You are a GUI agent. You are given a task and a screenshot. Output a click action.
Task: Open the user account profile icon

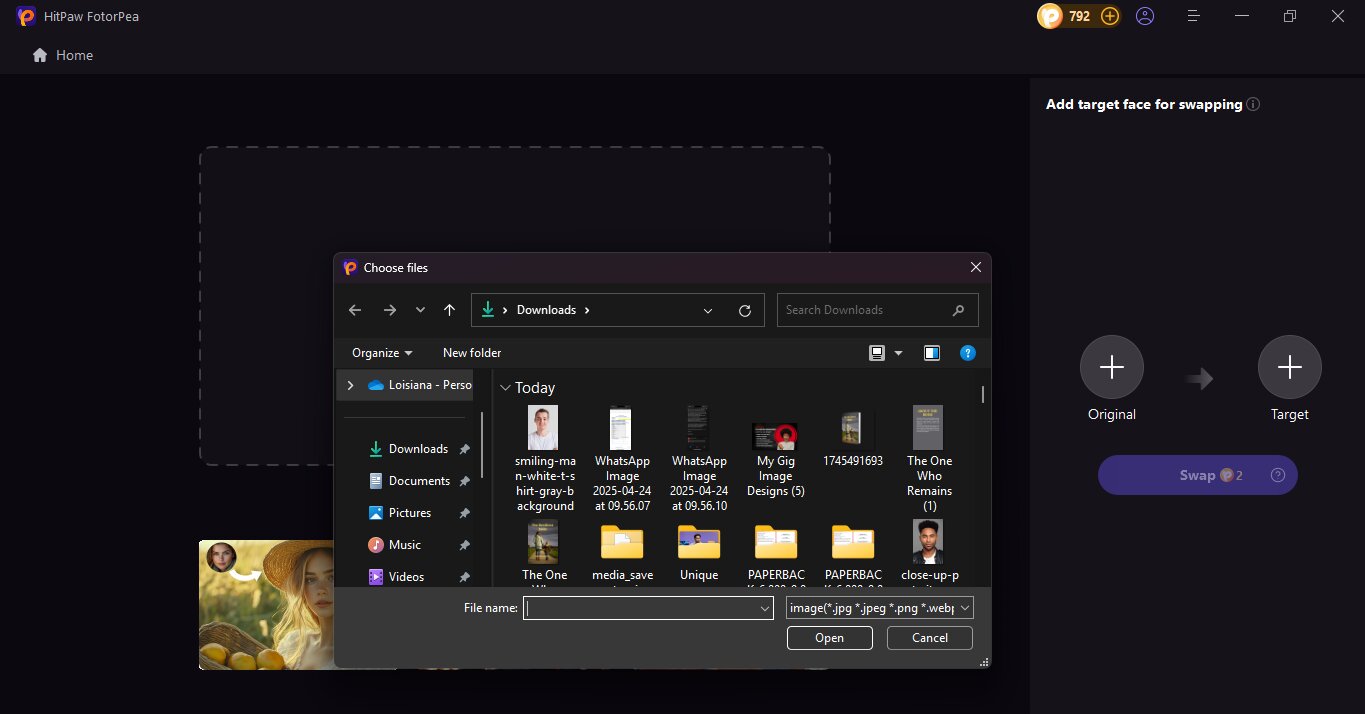tap(1145, 16)
